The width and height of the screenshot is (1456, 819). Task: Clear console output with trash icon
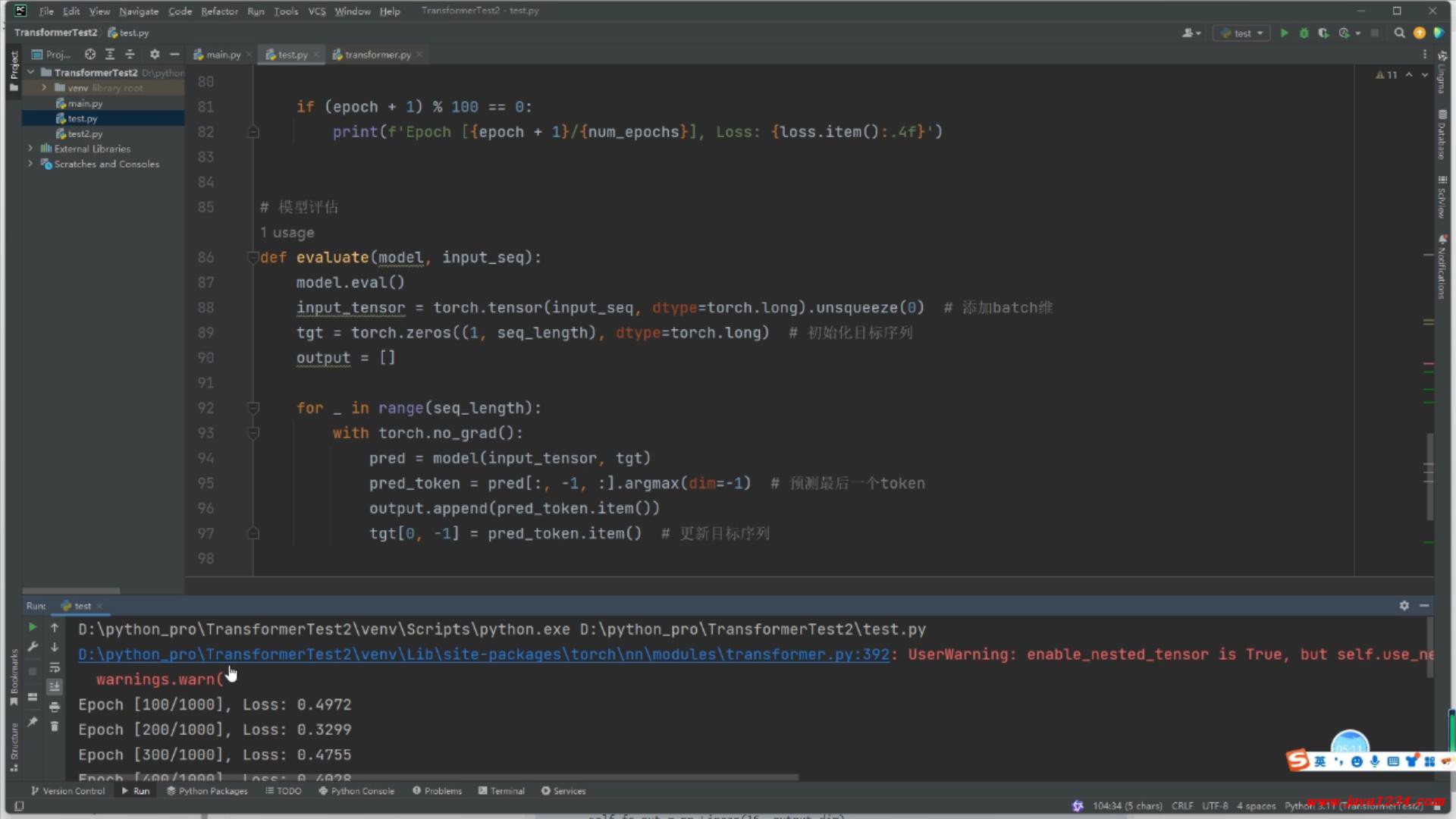click(x=55, y=726)
